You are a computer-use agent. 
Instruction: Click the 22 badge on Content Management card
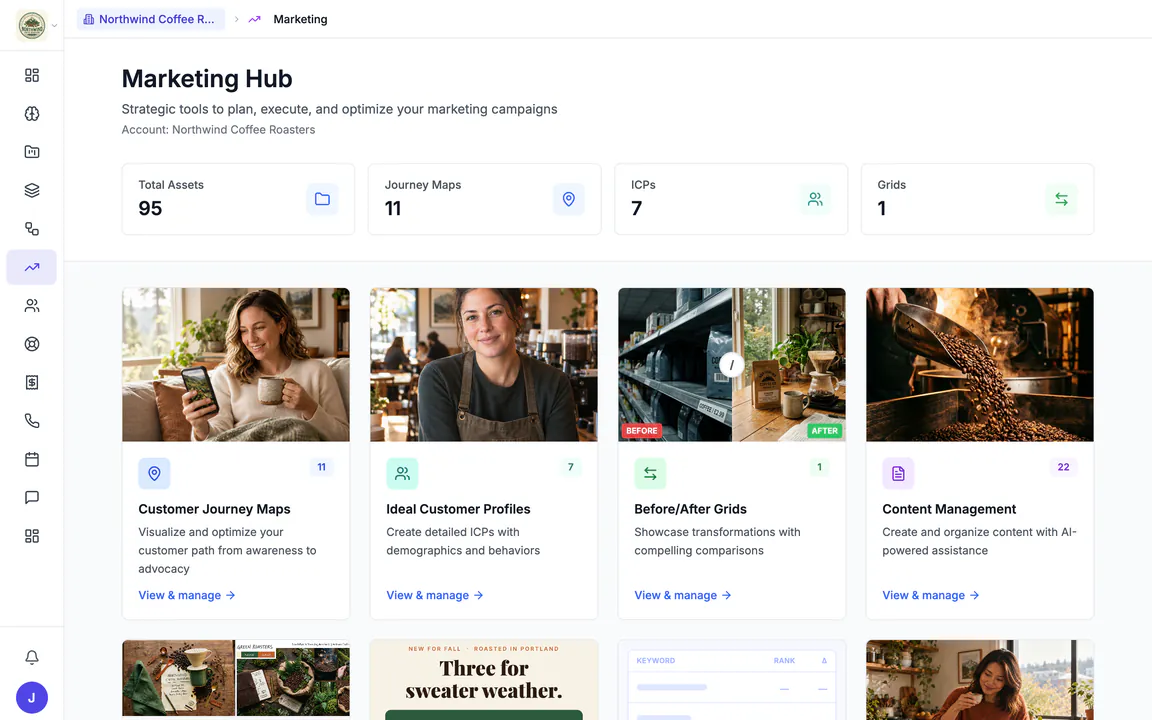coord(1063,467)
